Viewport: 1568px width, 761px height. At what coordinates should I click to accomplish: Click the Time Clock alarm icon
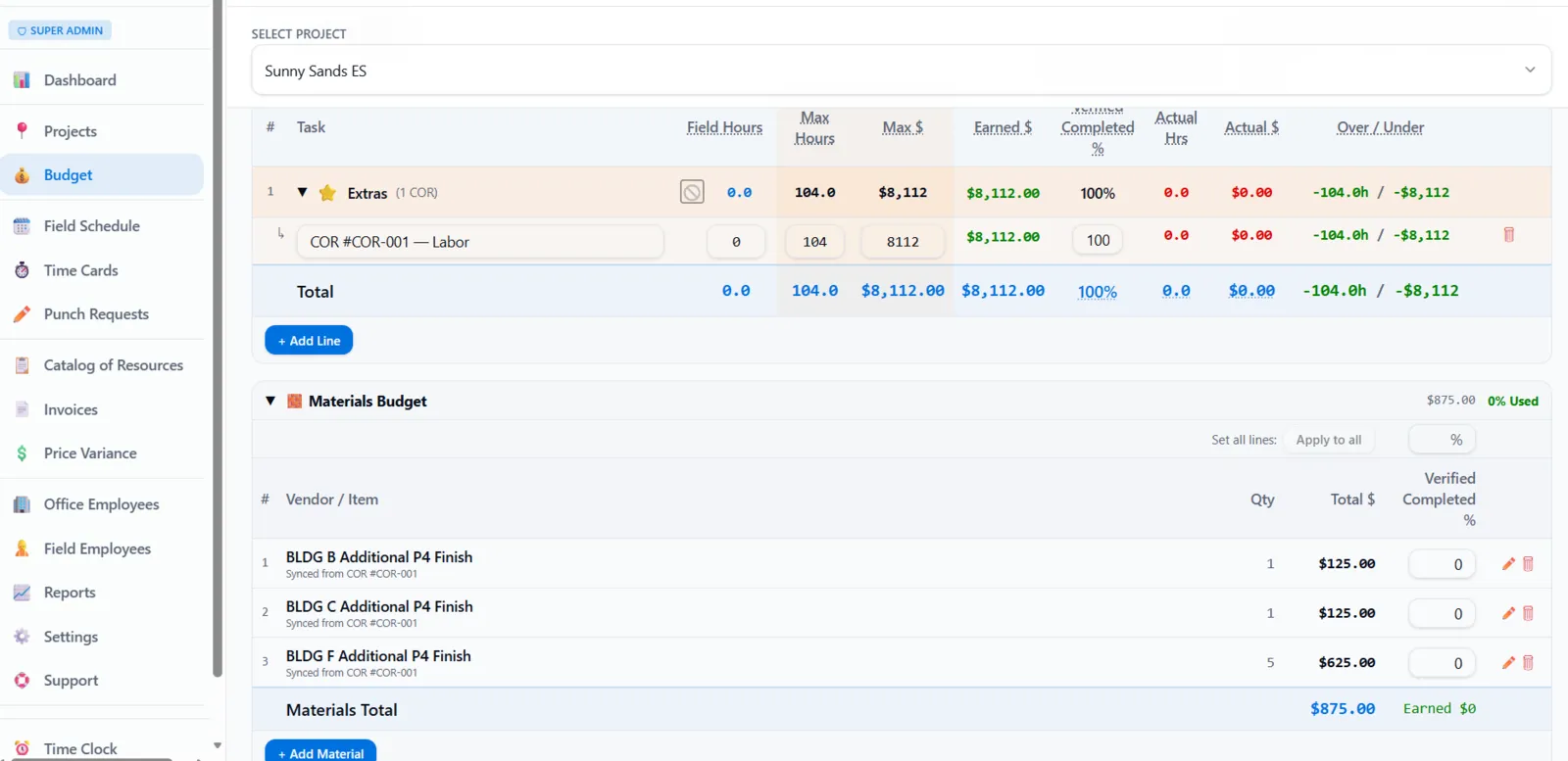(22, 748)
